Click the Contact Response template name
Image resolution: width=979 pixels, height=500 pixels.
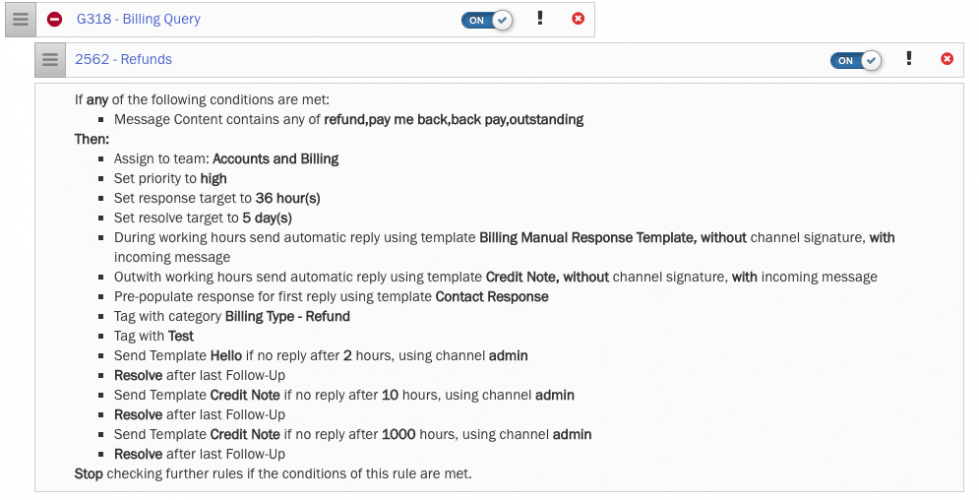[x=492, y=297]
